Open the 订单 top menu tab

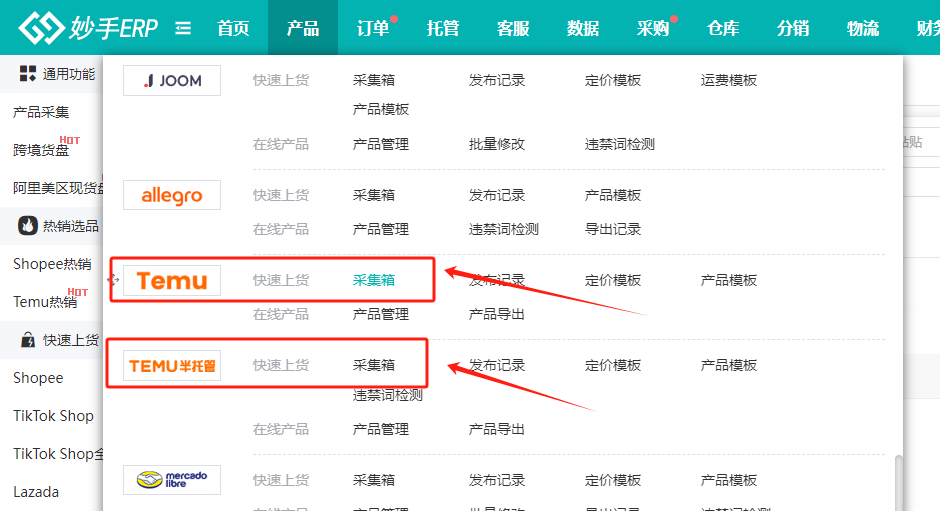373,28
